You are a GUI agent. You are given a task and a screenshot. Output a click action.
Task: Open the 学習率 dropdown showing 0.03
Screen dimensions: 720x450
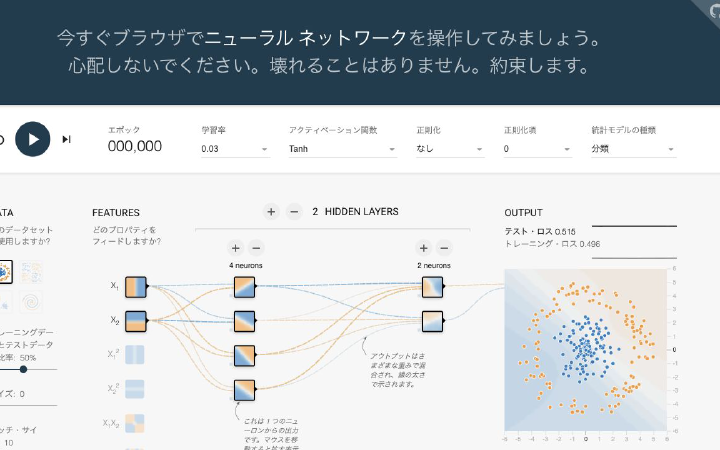coord(235,149)
